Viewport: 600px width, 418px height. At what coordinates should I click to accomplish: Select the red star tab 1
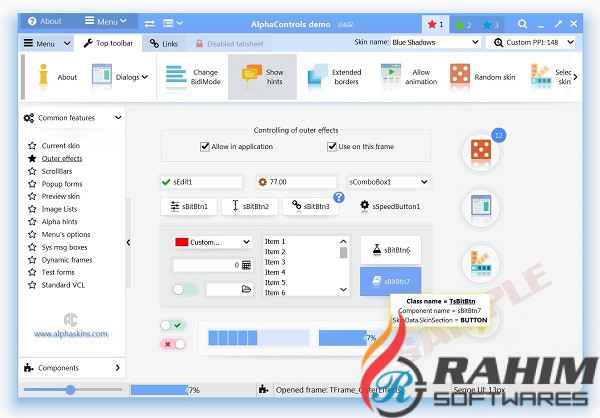pos(435,24)
